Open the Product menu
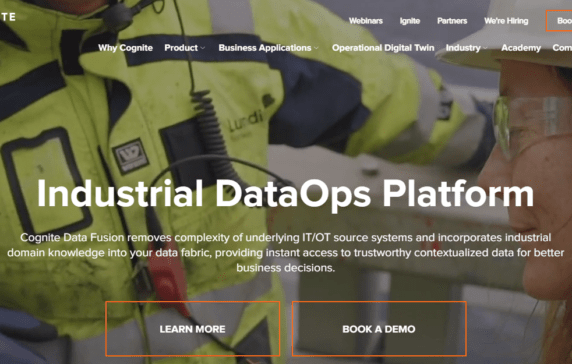 click(181, 48)
